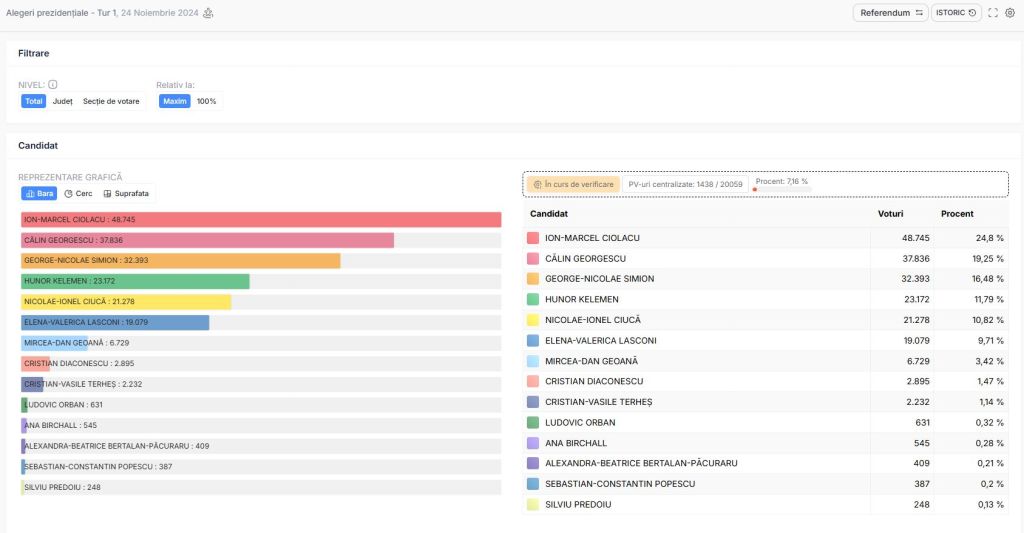Screen dimensions: 1024x533
Task: Click the history clock icon in ISTORIC
Action: tap(973, 13)
